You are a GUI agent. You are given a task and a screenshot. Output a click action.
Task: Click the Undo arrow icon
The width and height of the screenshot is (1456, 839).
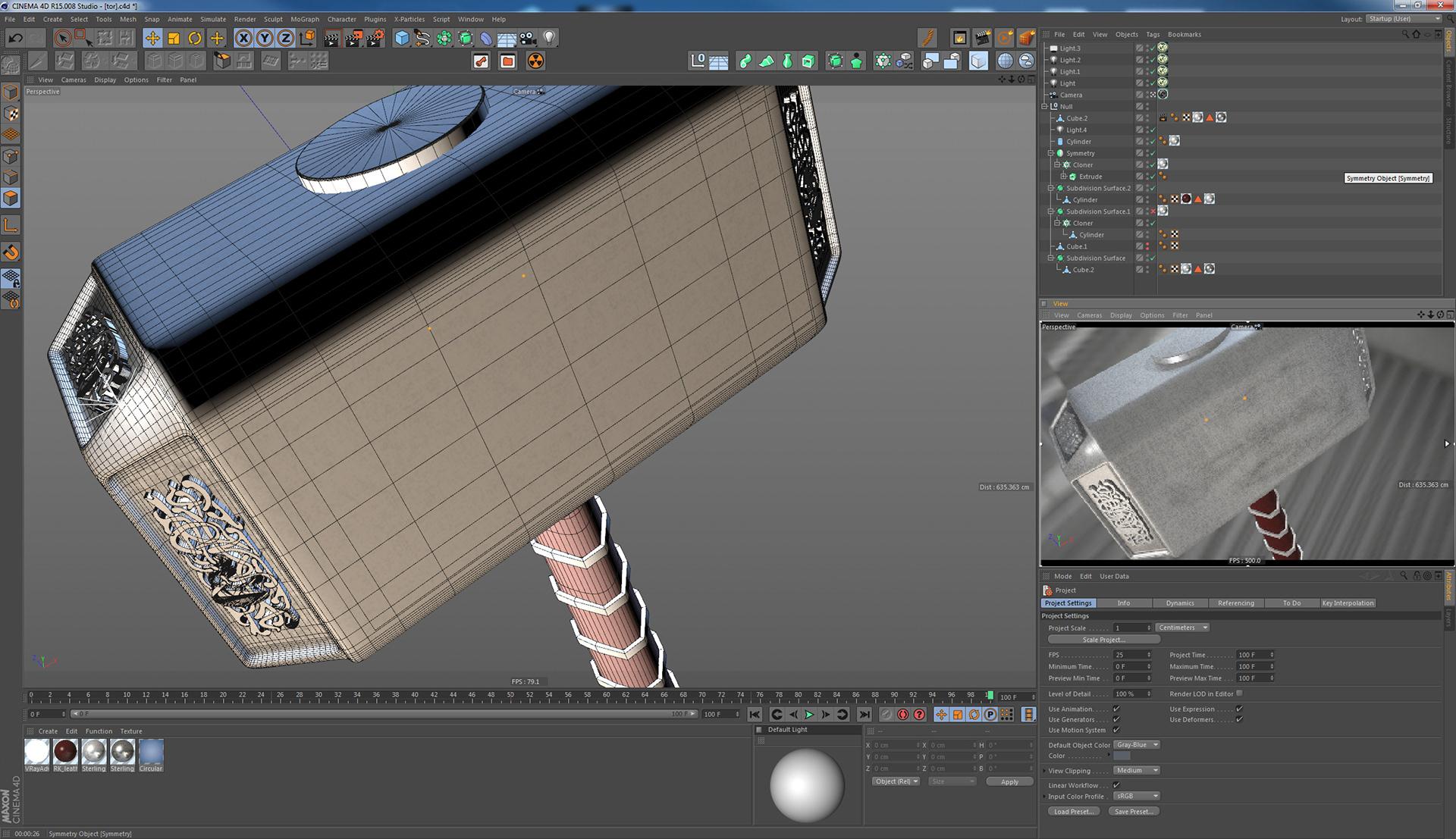[x=15, y=38]
